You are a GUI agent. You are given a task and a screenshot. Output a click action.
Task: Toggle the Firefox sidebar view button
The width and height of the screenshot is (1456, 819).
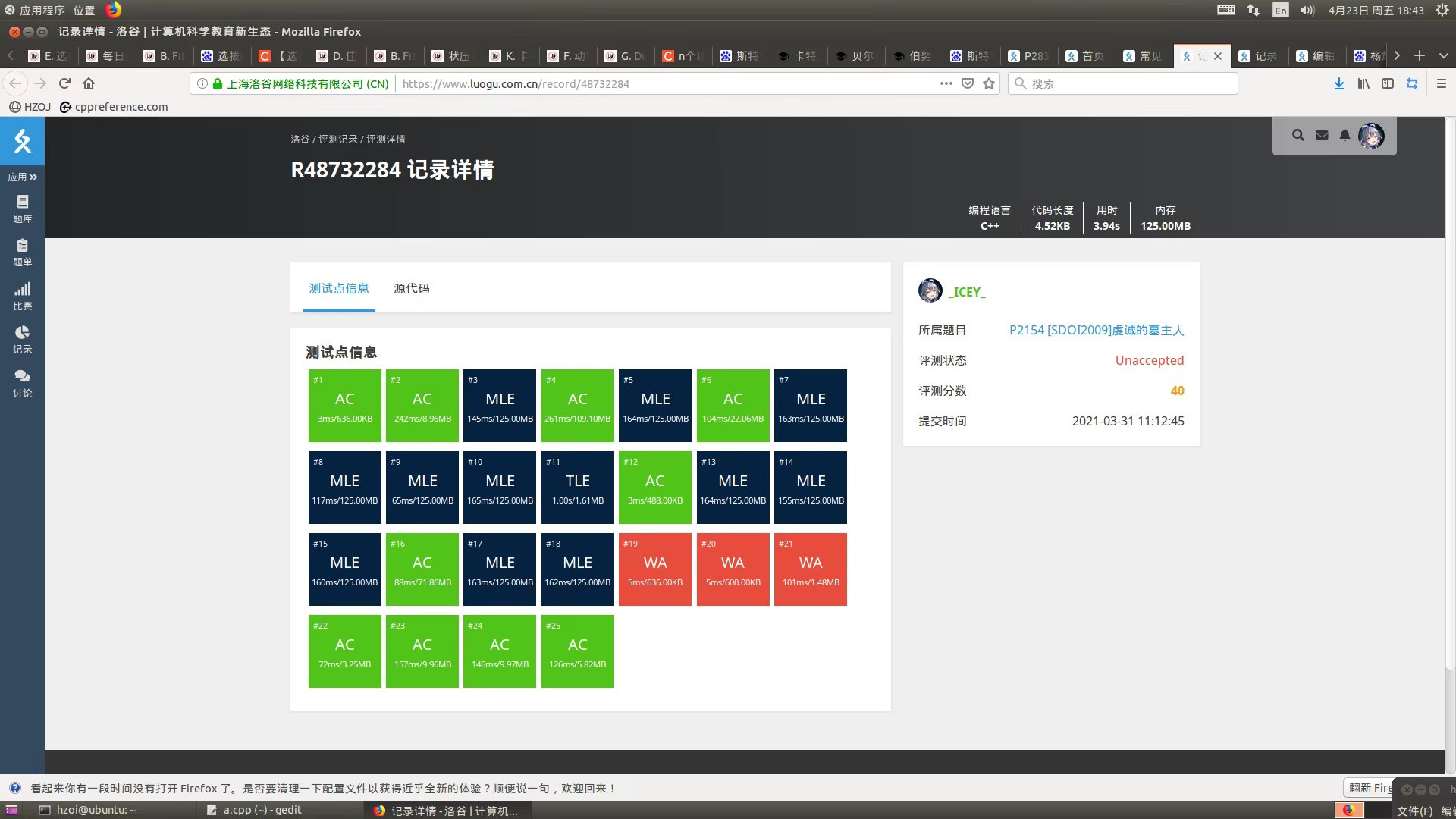(1388, 83)
